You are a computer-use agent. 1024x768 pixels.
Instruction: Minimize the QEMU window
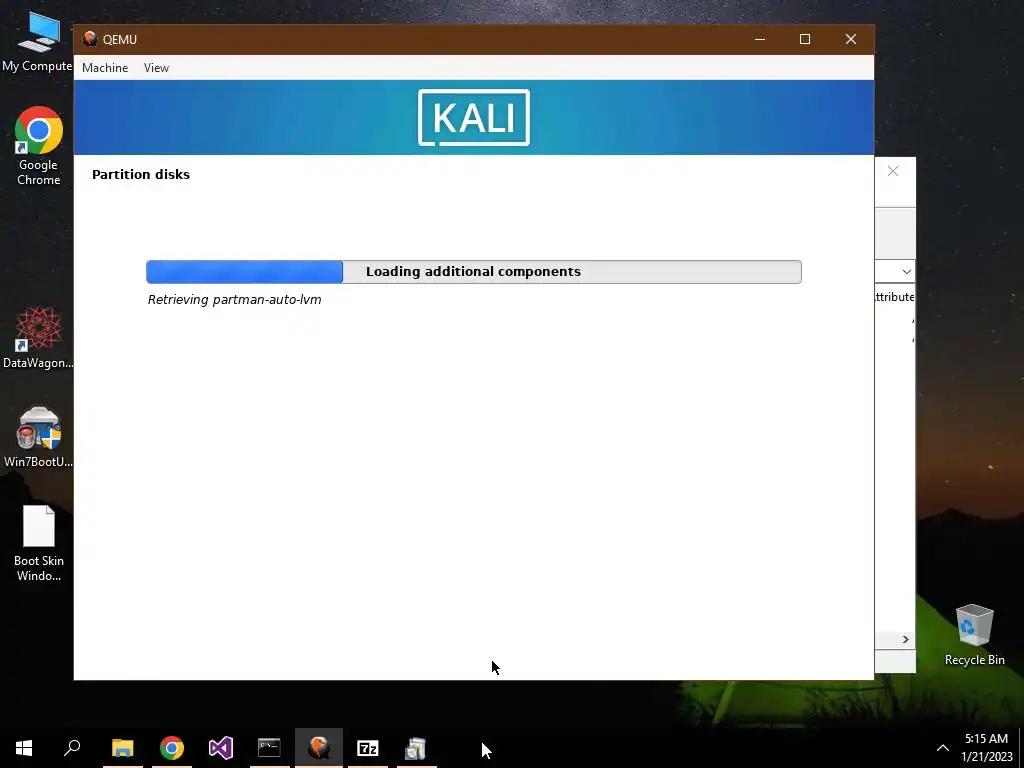760,39
